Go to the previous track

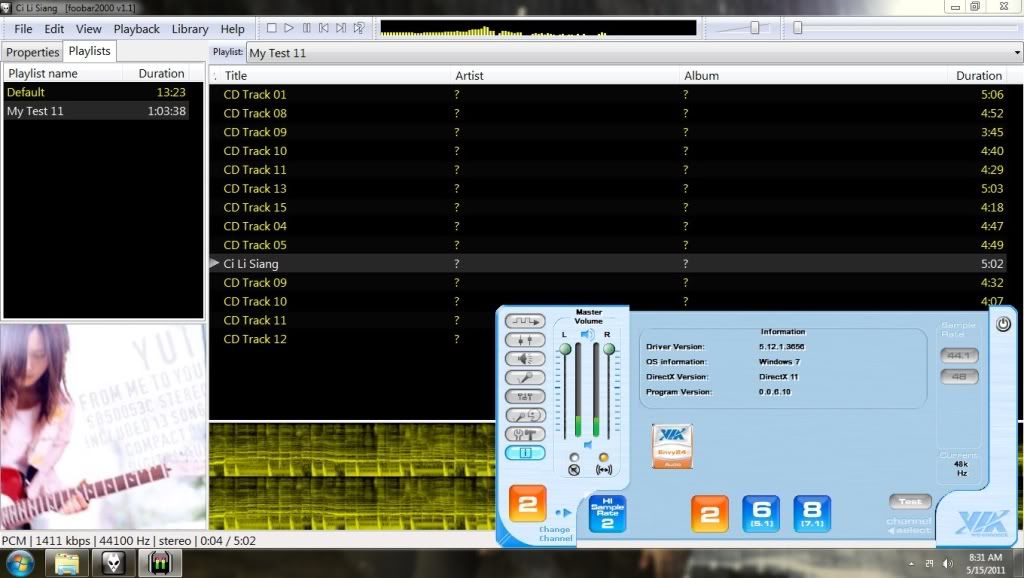pos(324,28)
